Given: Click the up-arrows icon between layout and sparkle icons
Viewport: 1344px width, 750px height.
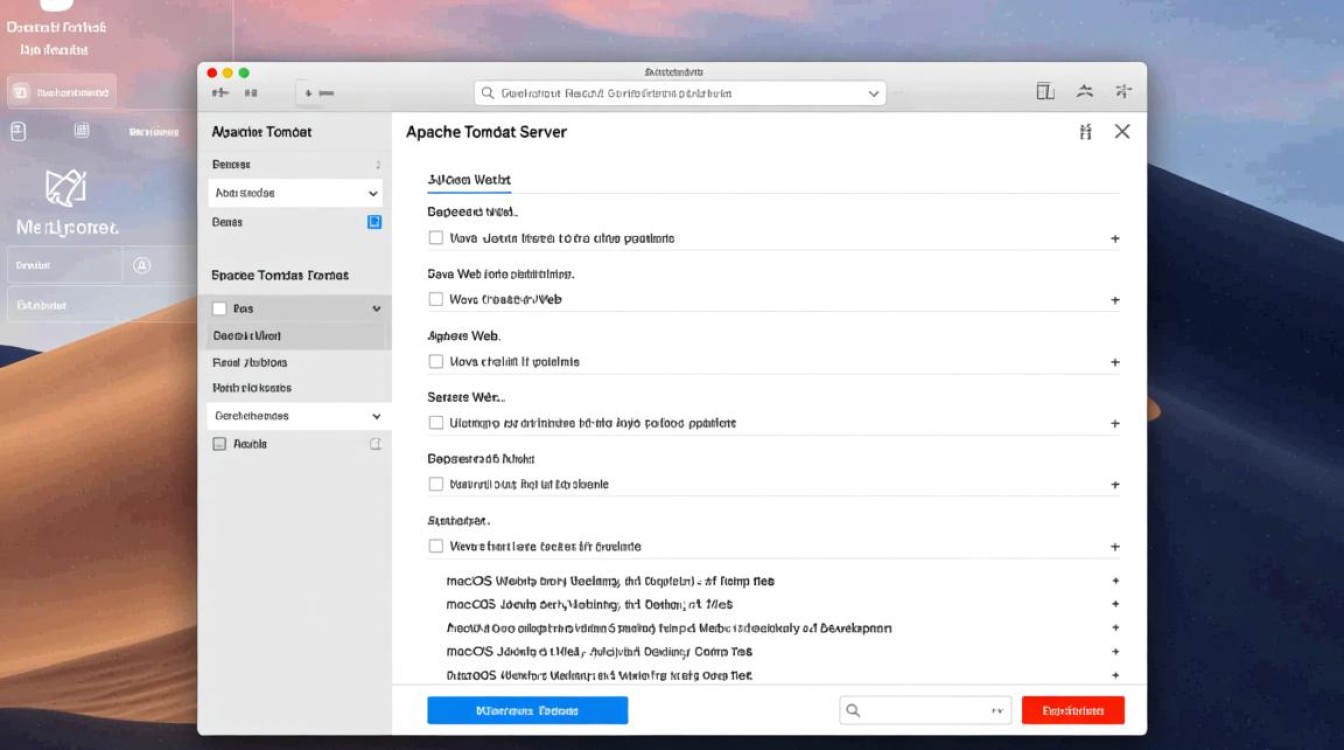Looking at the screenshot, I should [x=1084, y=92].
